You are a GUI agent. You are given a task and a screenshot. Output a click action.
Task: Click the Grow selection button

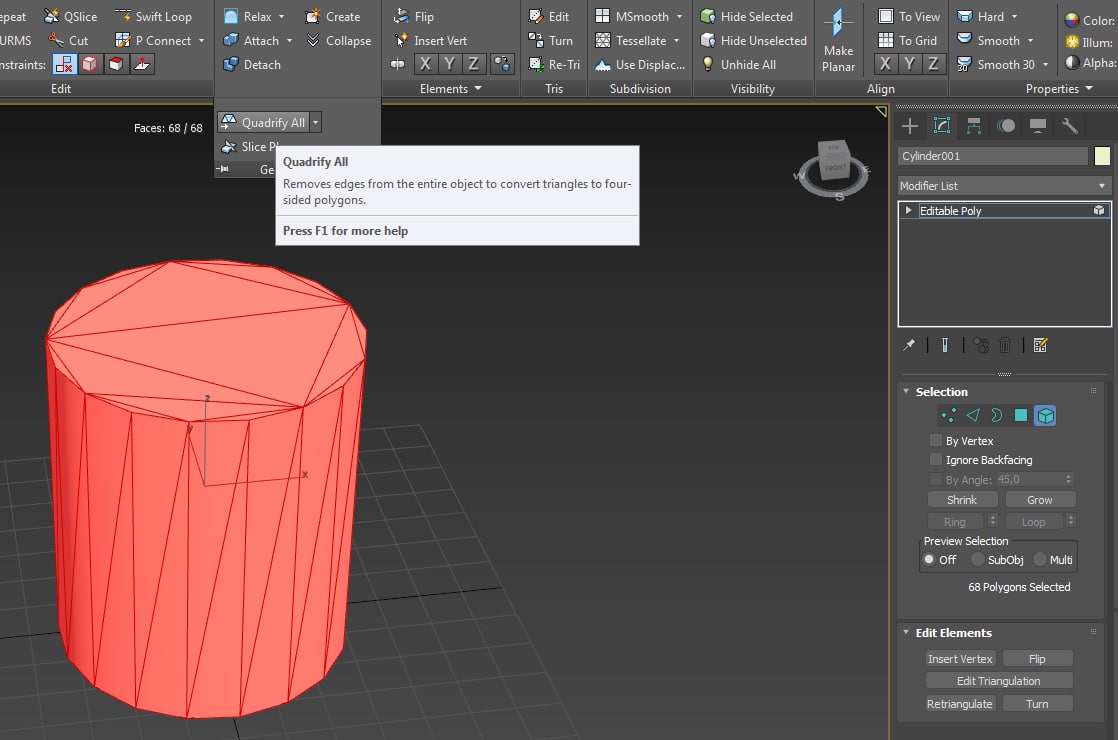click(x=1040, y=500)
